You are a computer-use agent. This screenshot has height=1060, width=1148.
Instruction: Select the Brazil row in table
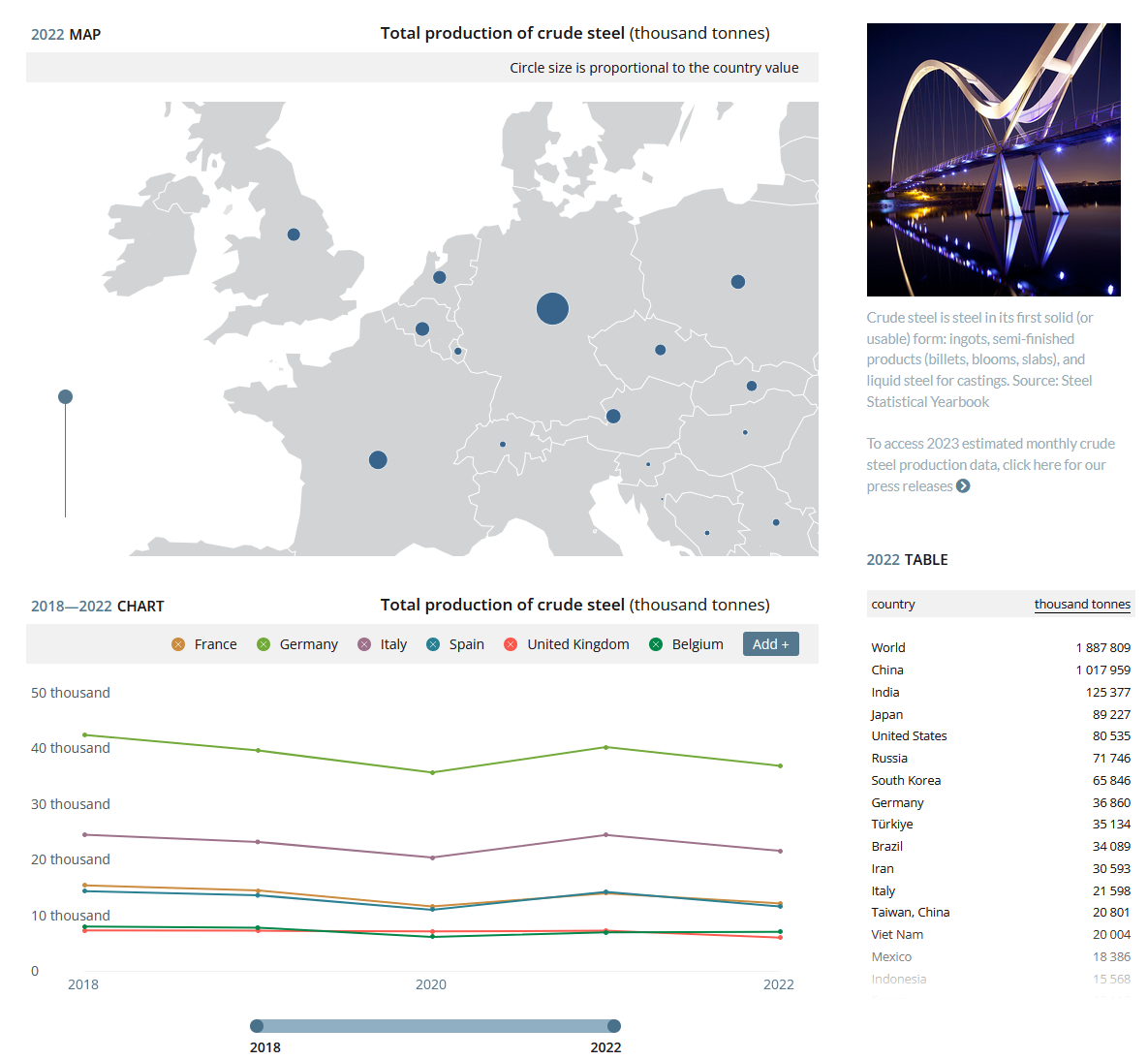point(1000,846)
